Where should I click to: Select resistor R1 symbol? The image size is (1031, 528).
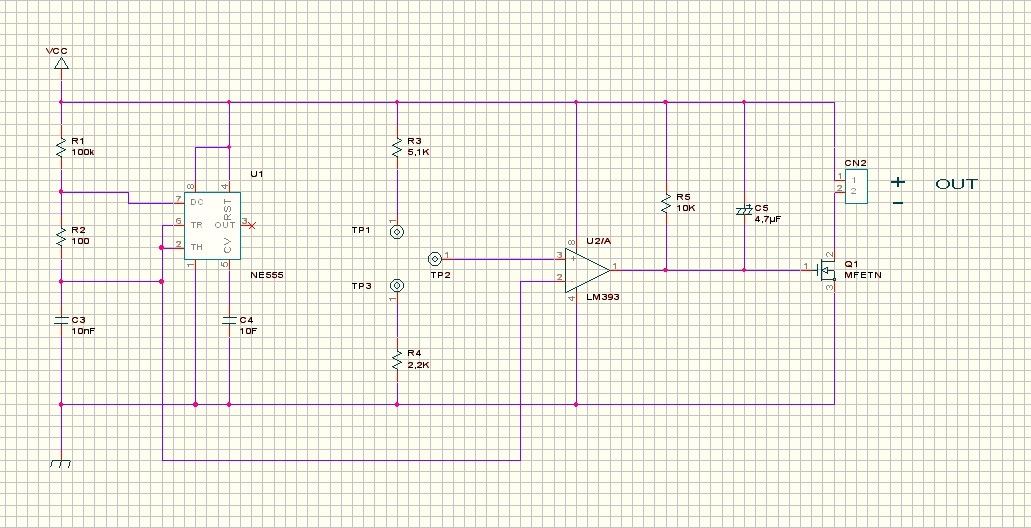click(x=61, y=147)
